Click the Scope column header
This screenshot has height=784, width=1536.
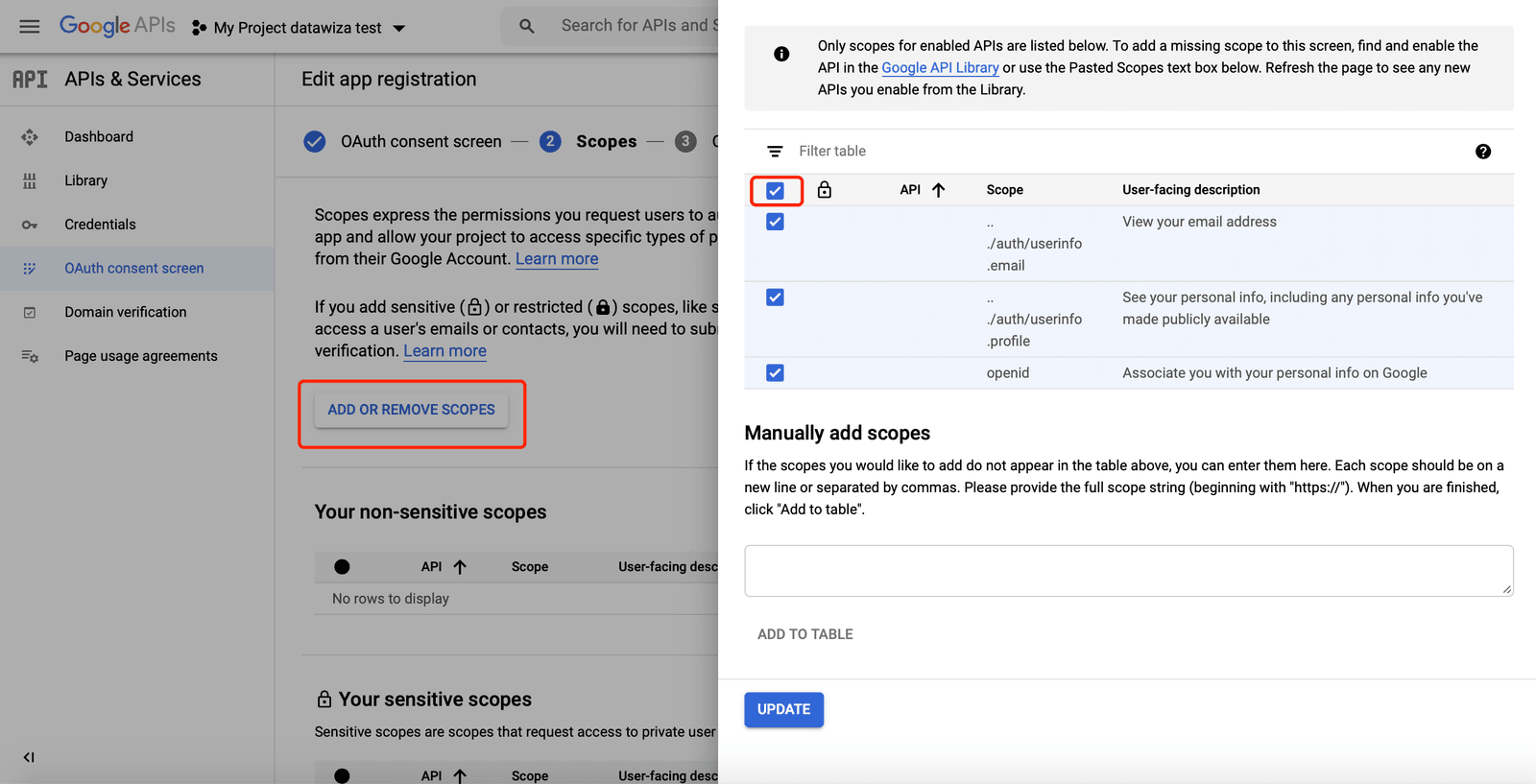point(1005,190)
